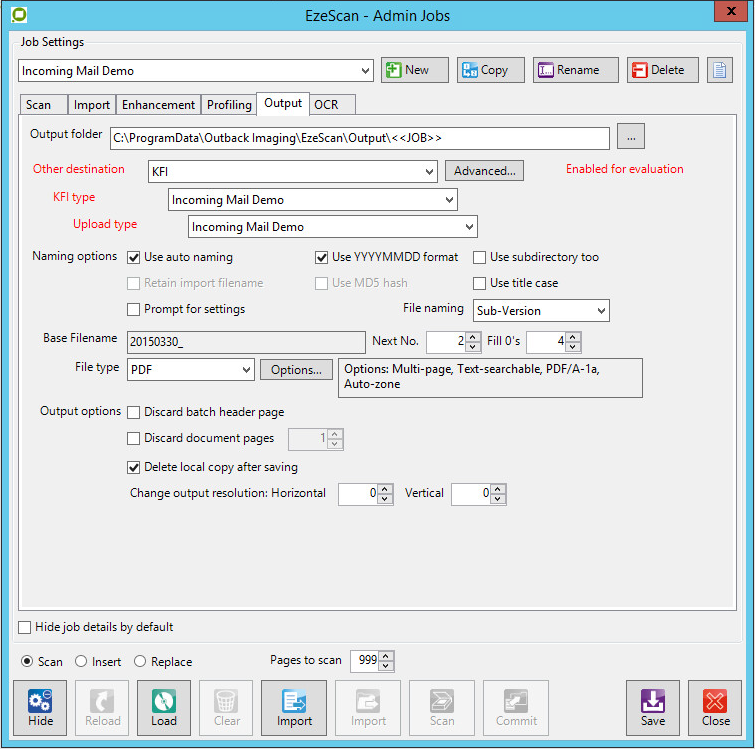Switch to the OCR tab
Viewport: 755px width, 749px height.
click(x=326, y=105)
